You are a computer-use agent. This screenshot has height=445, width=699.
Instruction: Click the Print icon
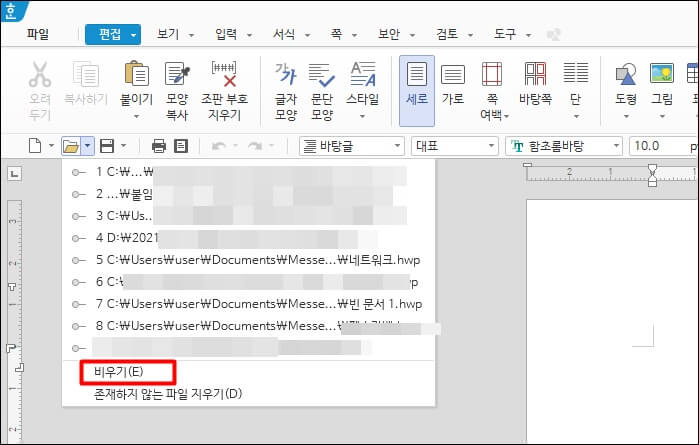(x=159, y=146)
